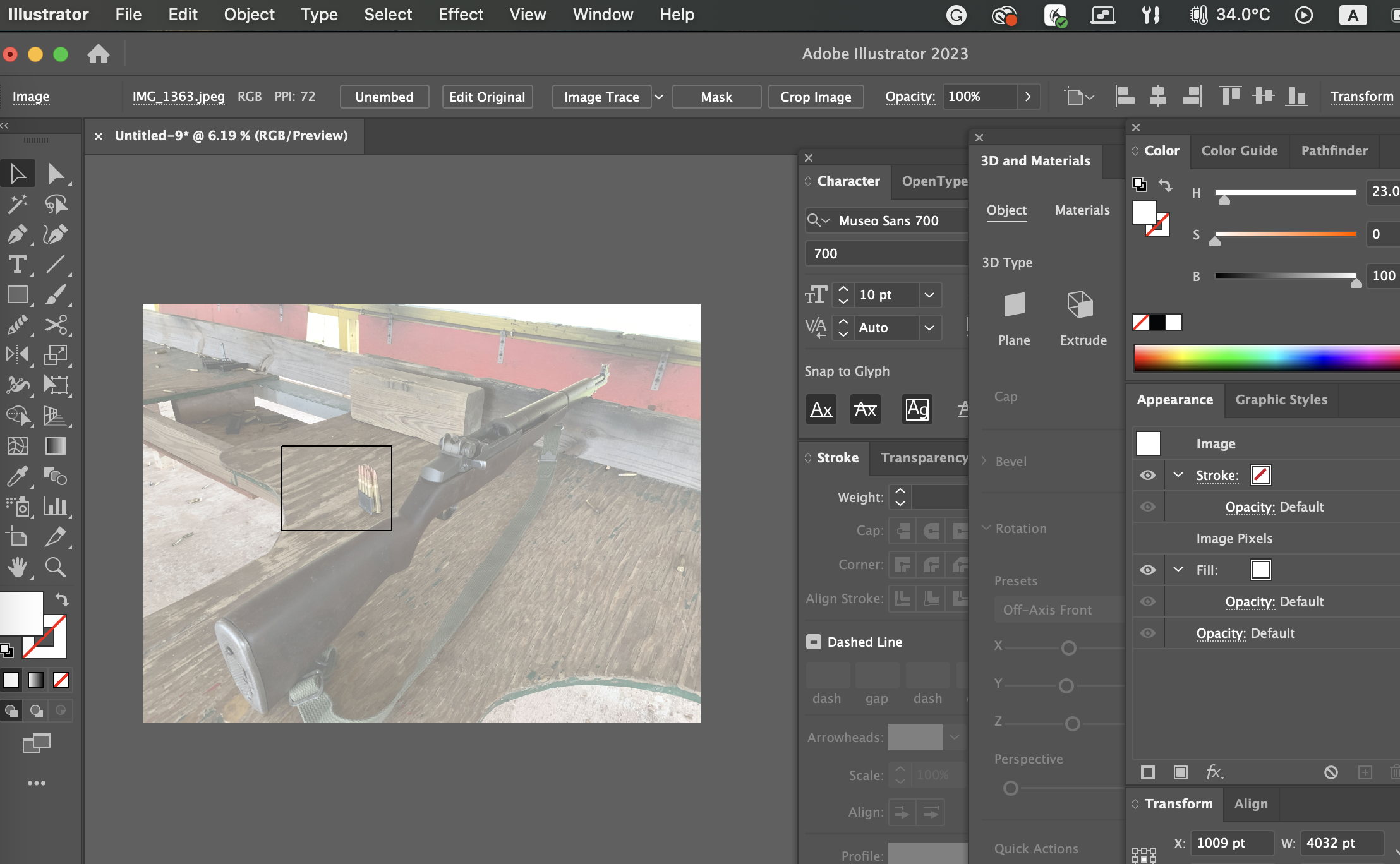The width and height of the screenshot is (1400, 864).
Task: Select the Zoom tool
Action: [56, 568]
